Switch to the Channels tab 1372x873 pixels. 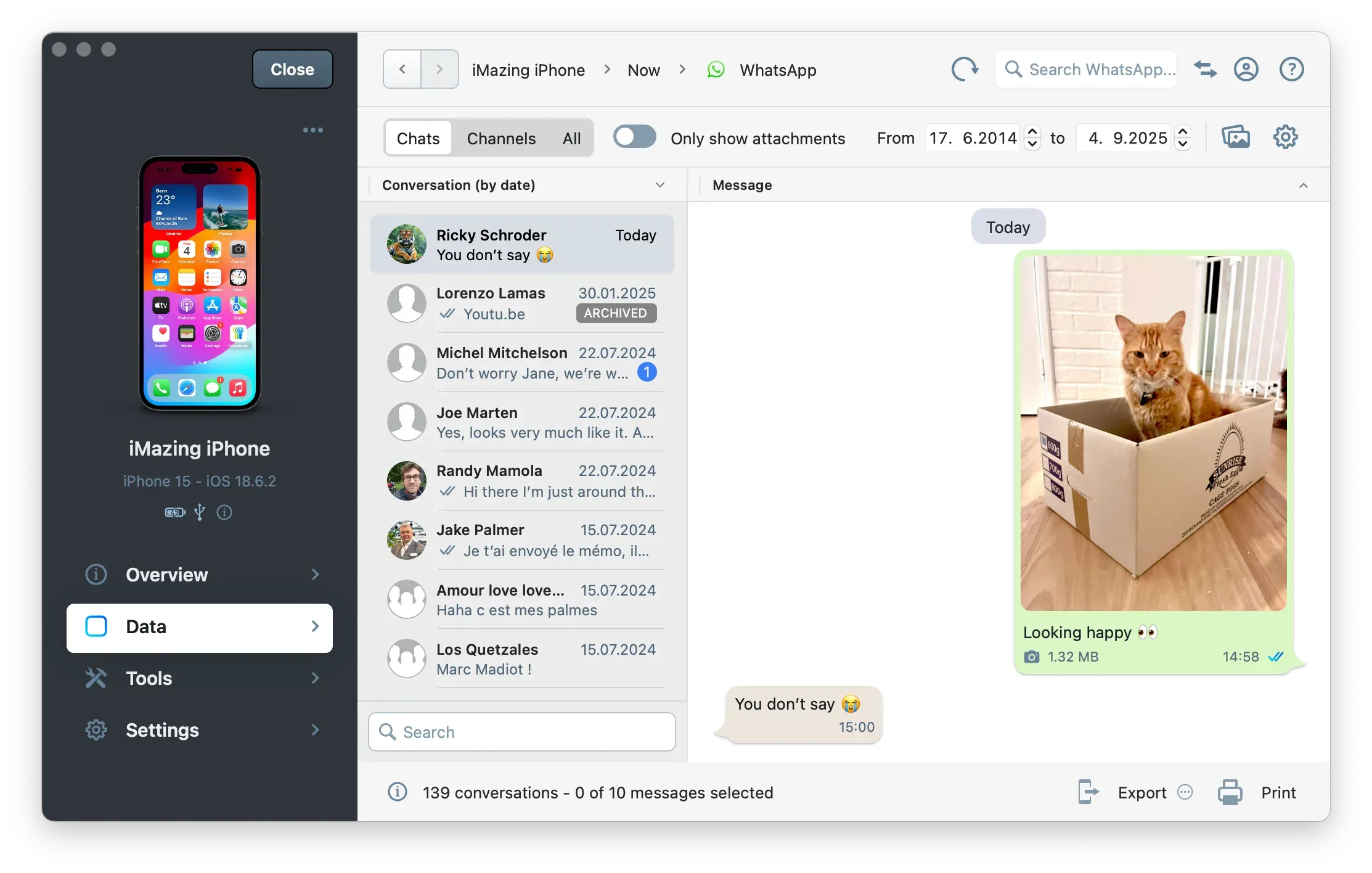tap(501, 138)
